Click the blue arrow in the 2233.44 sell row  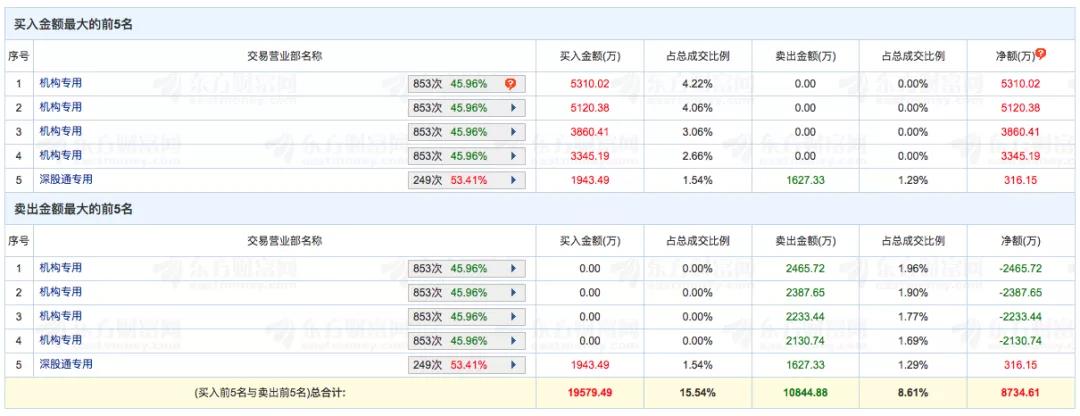pos(513,316)
